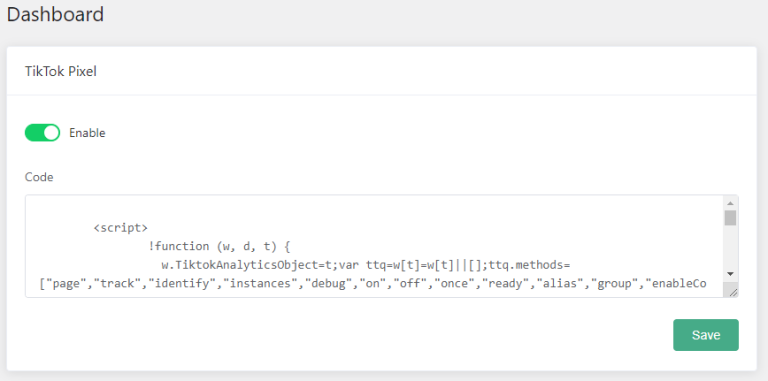768x381 pixels.
Task: Click the Code field label
Action: (x=39, y=177)
